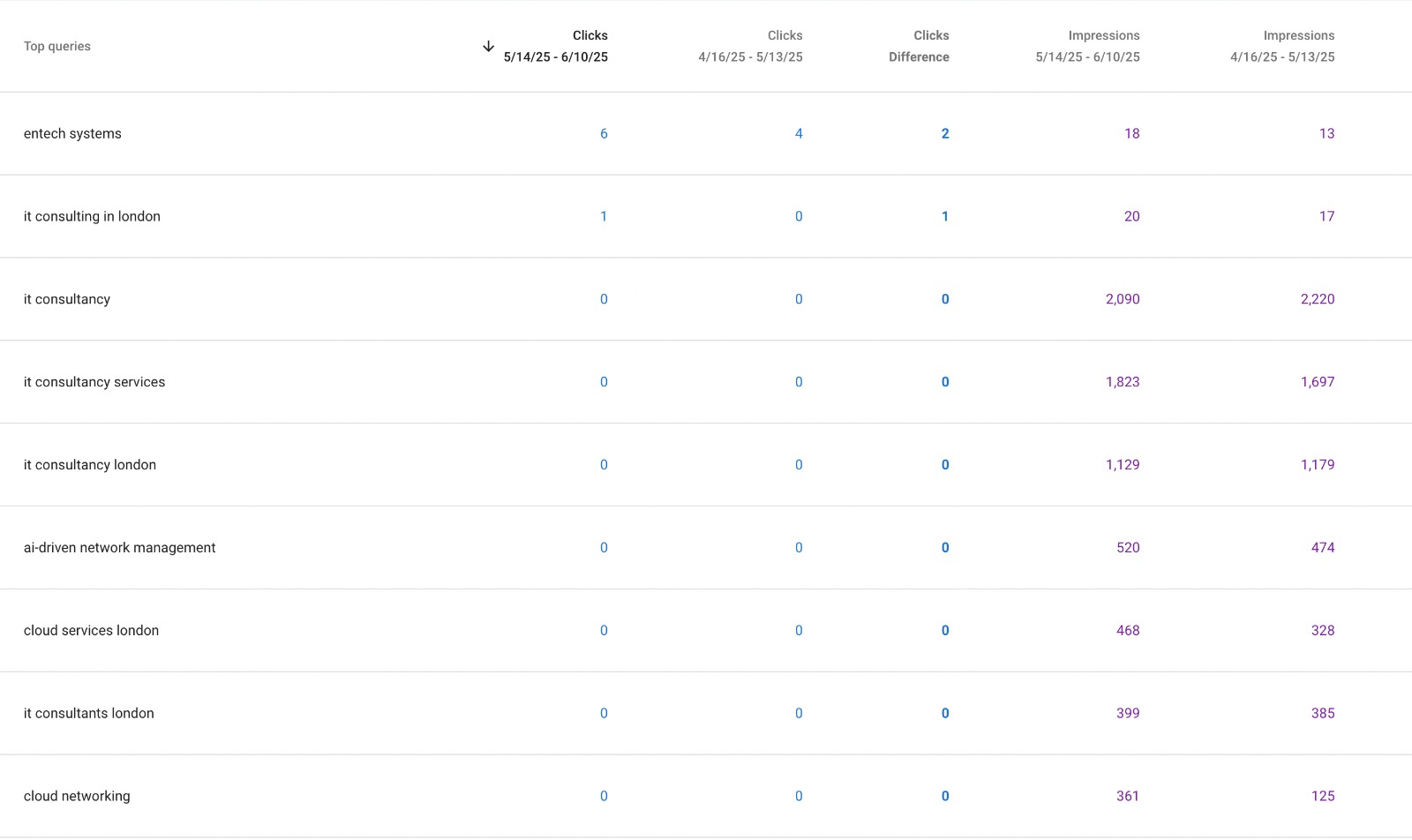Click the Top queries column header
The height and width of the screenshot is (840, 1412).
coord(57,46)
